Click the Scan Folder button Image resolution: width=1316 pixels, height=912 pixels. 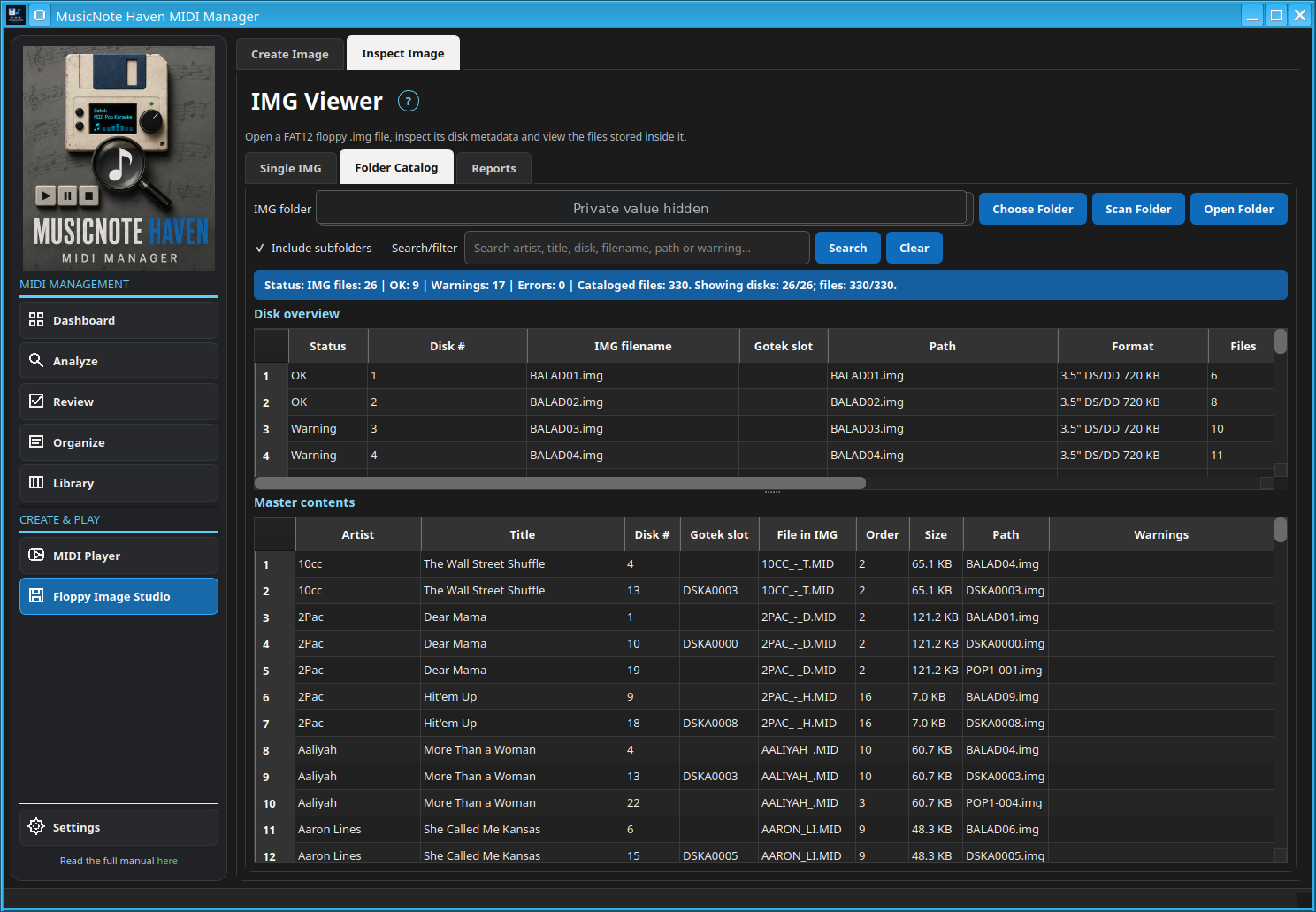[1138, 209]
